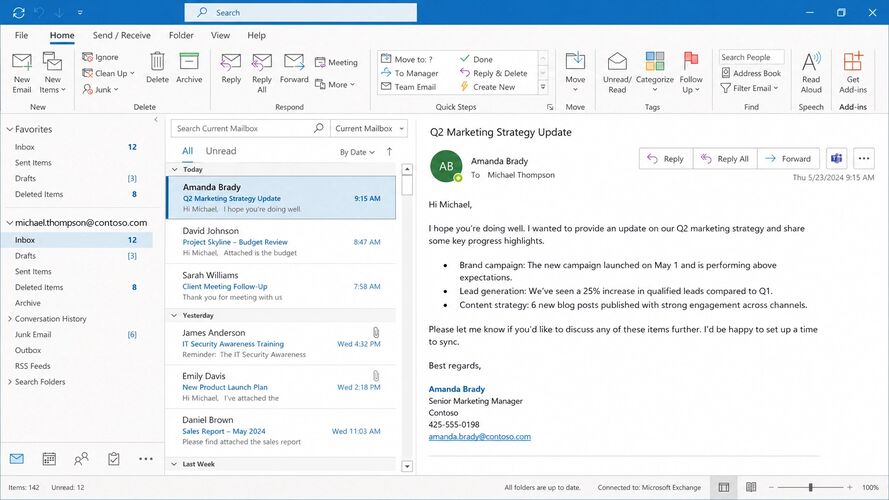The height and width of the screenshot is (500, 889).
Task: Click the Search People field
Action: pos(752,57)
